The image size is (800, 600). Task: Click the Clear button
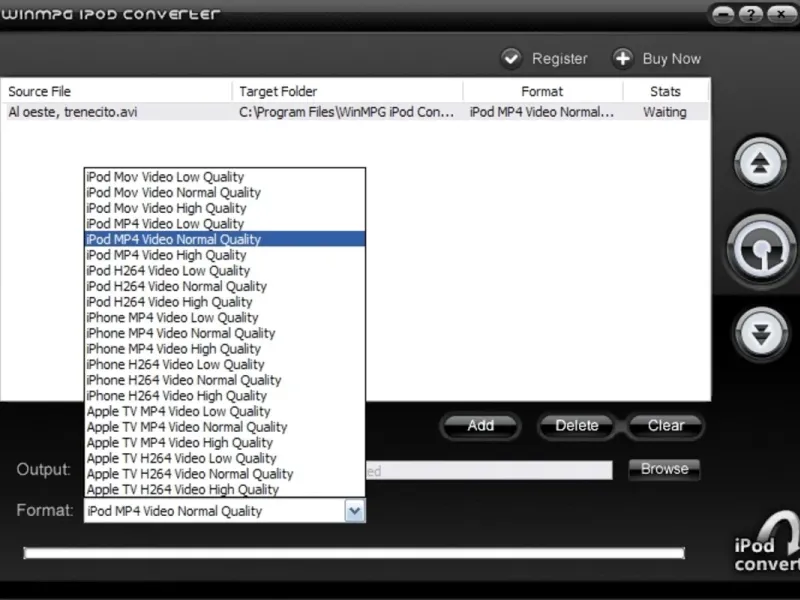pyautogui.click(x=666, y=426)
